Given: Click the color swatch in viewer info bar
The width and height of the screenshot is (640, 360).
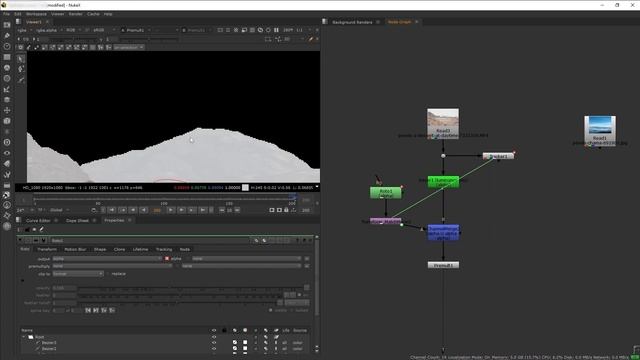Looking at the screenshot, I should [x=245, y=188].
